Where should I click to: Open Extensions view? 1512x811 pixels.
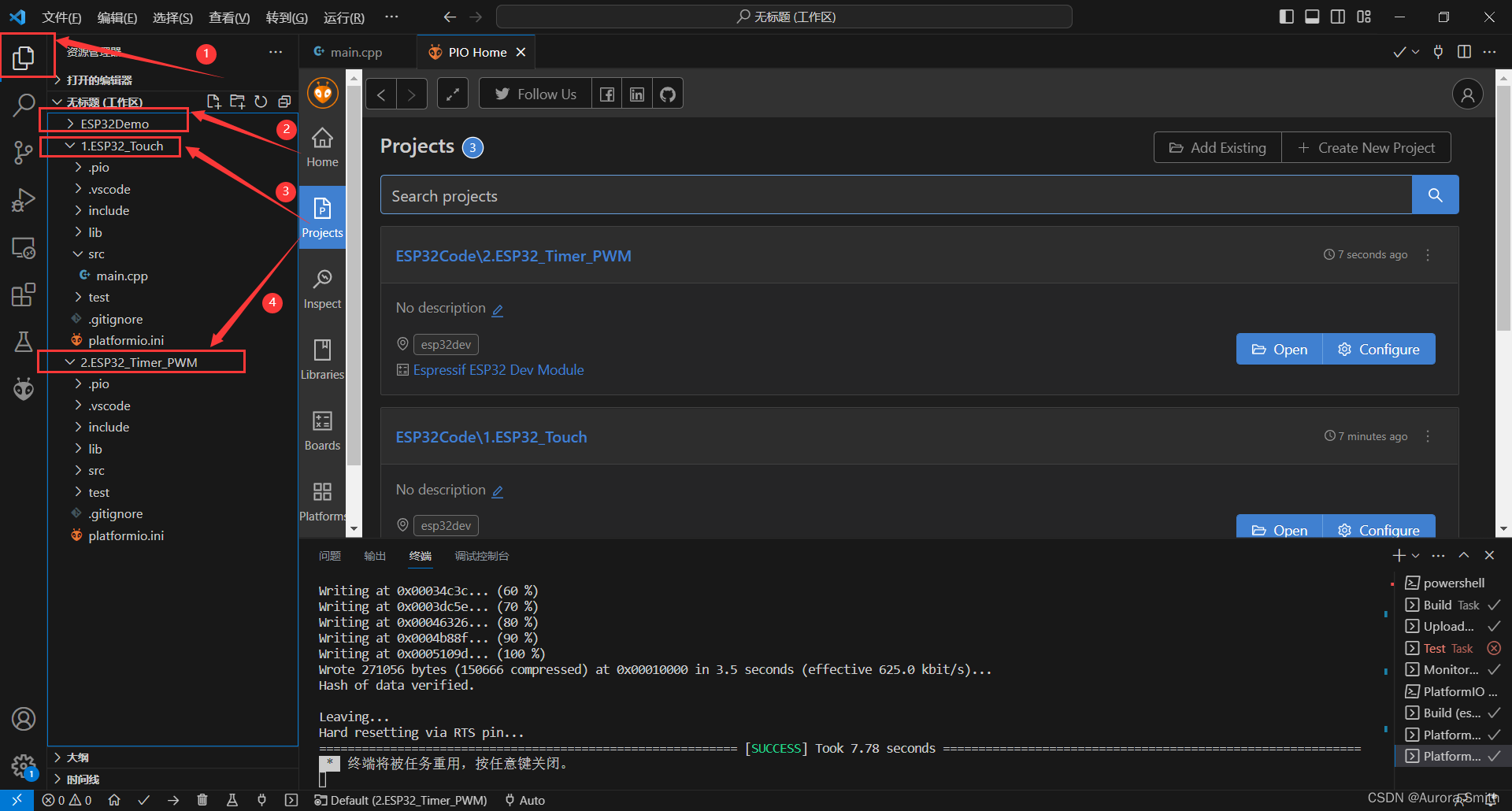point(24,295)
